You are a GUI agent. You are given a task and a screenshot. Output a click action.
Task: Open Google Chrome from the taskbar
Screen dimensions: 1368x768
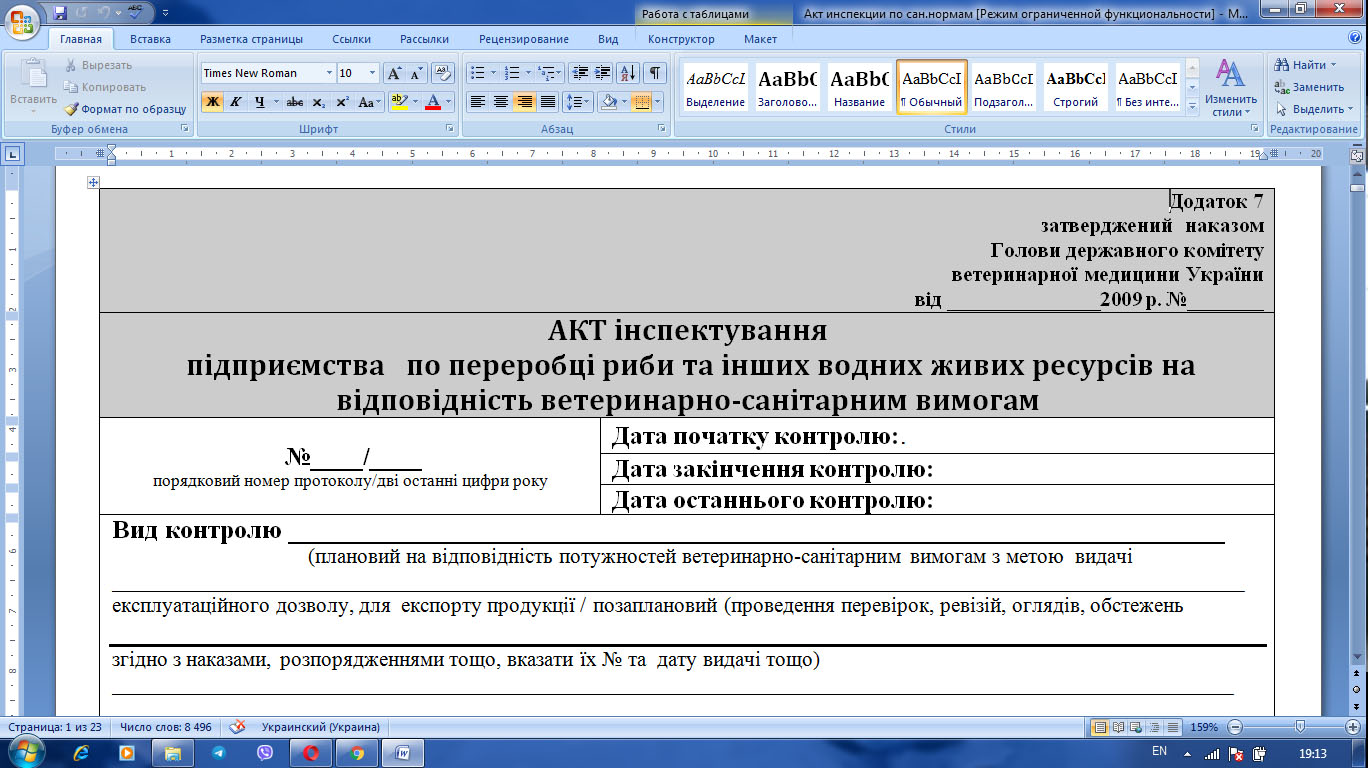[357, 753]
